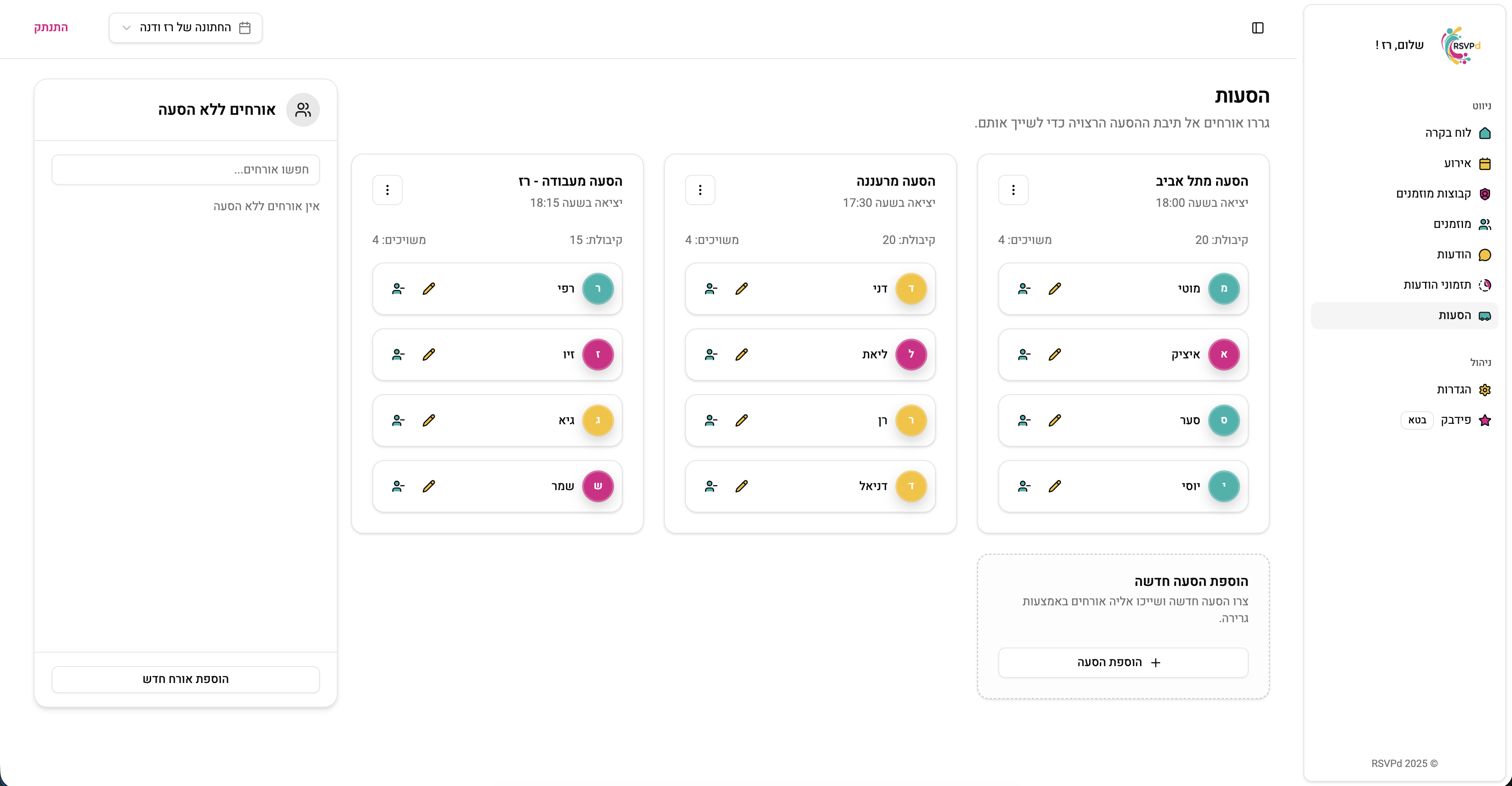Toggle the sidebar panel icon
Screen dimensions: 1512x786
(1257, 28)
